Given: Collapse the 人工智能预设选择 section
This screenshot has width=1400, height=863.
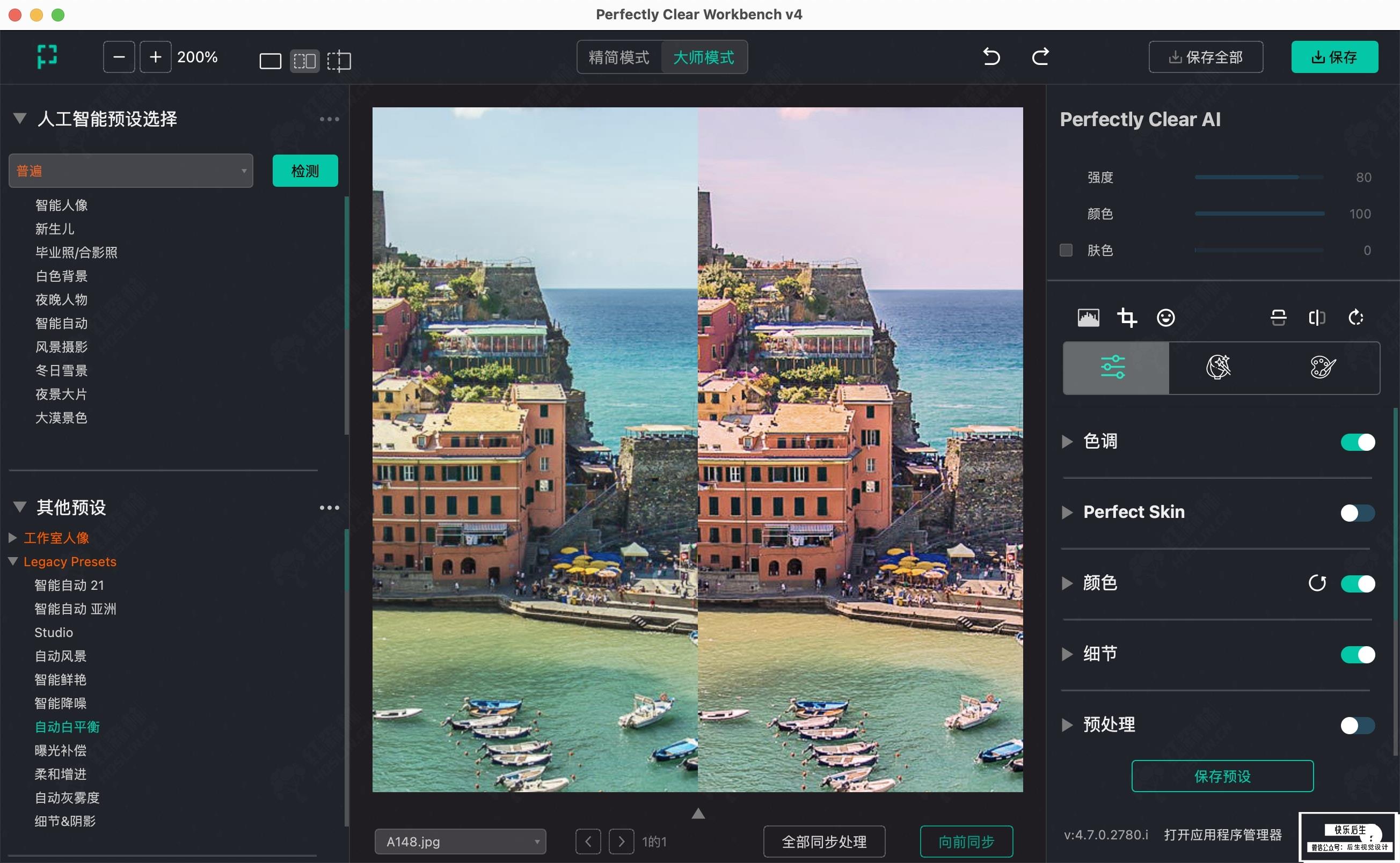Looking at the screenshot, I should click(20, 119).
